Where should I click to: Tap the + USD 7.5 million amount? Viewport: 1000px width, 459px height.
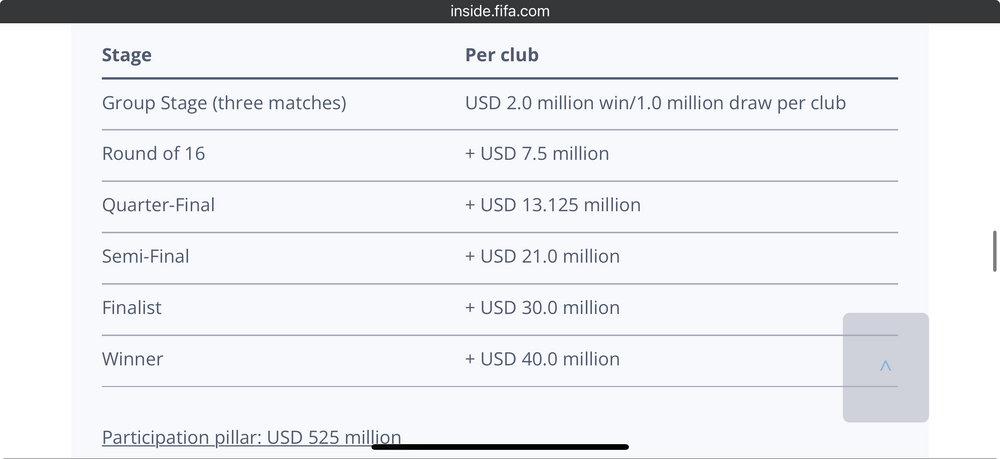pyautogui.click(x=537, y=154)
